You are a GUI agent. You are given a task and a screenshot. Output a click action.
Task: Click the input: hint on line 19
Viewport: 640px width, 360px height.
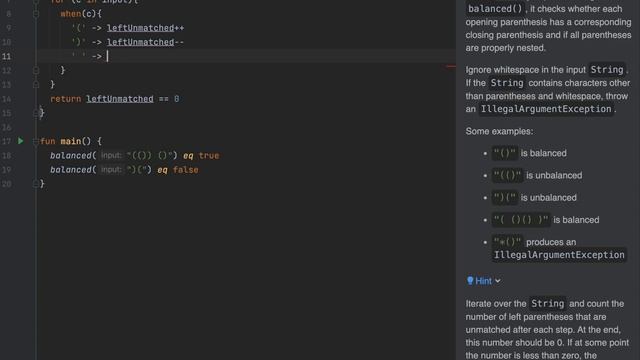pyautogui.click(x=111, y=170)
